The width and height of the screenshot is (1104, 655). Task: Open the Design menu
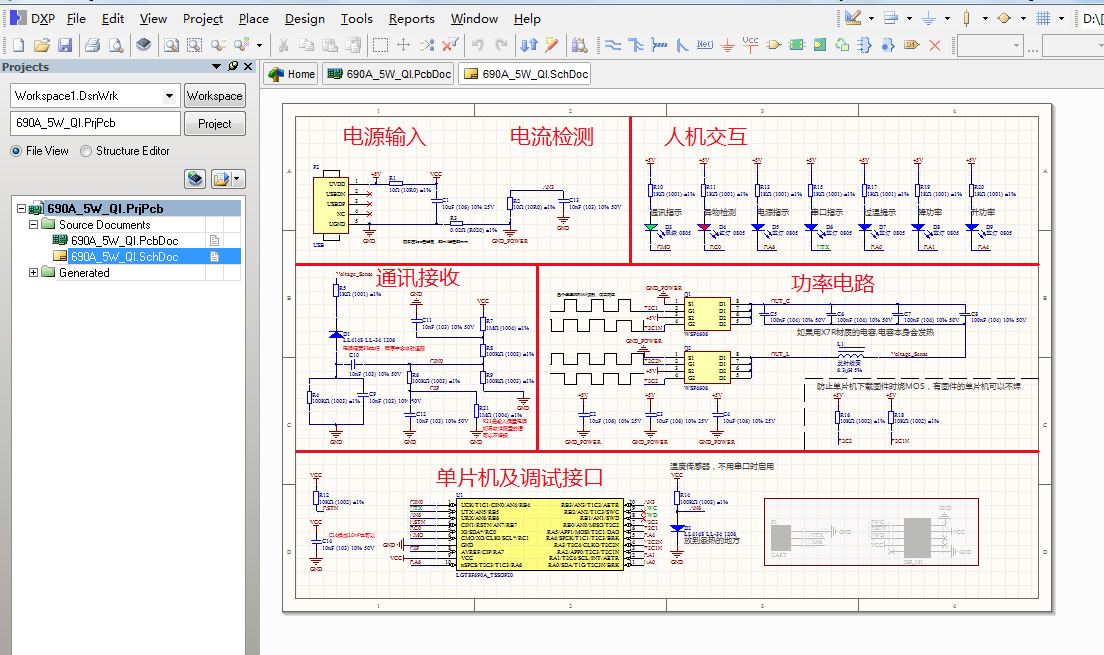[x=305, y=19]
